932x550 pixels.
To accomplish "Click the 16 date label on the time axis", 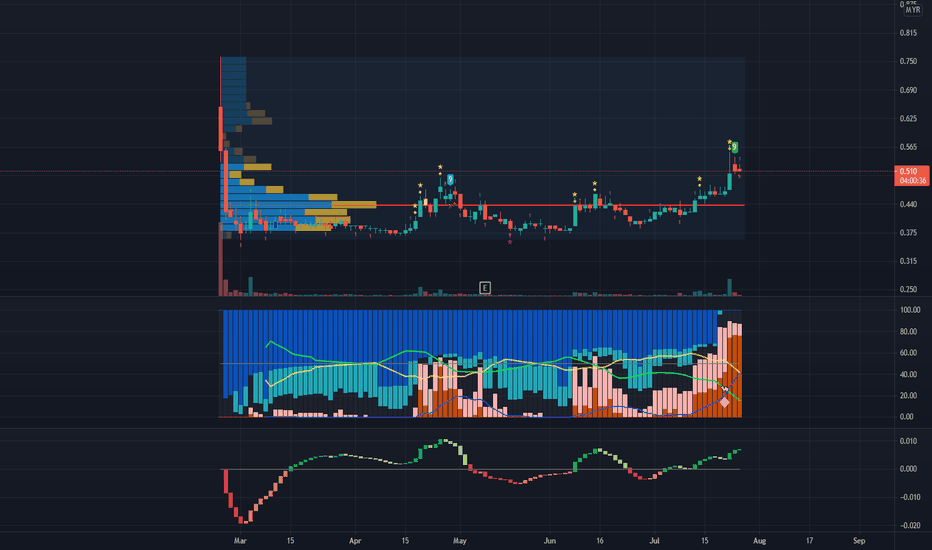I will pyautogui.click(x=600, y=541).
